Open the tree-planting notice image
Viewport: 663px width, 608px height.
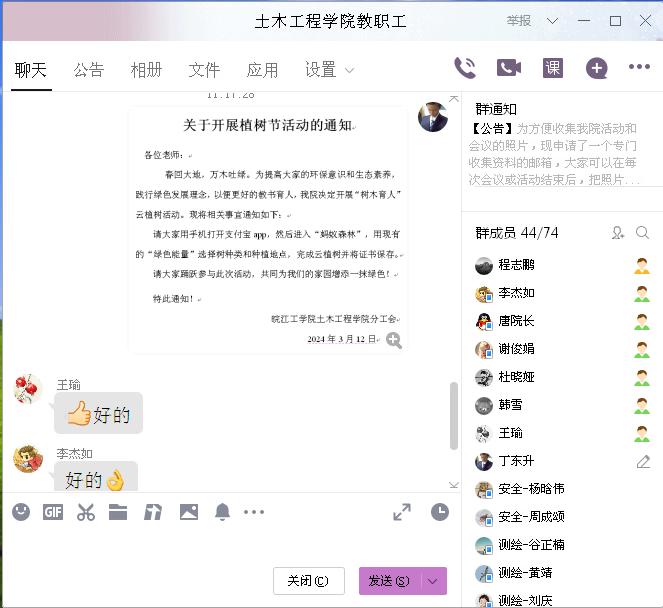click(x=267, y=228)
